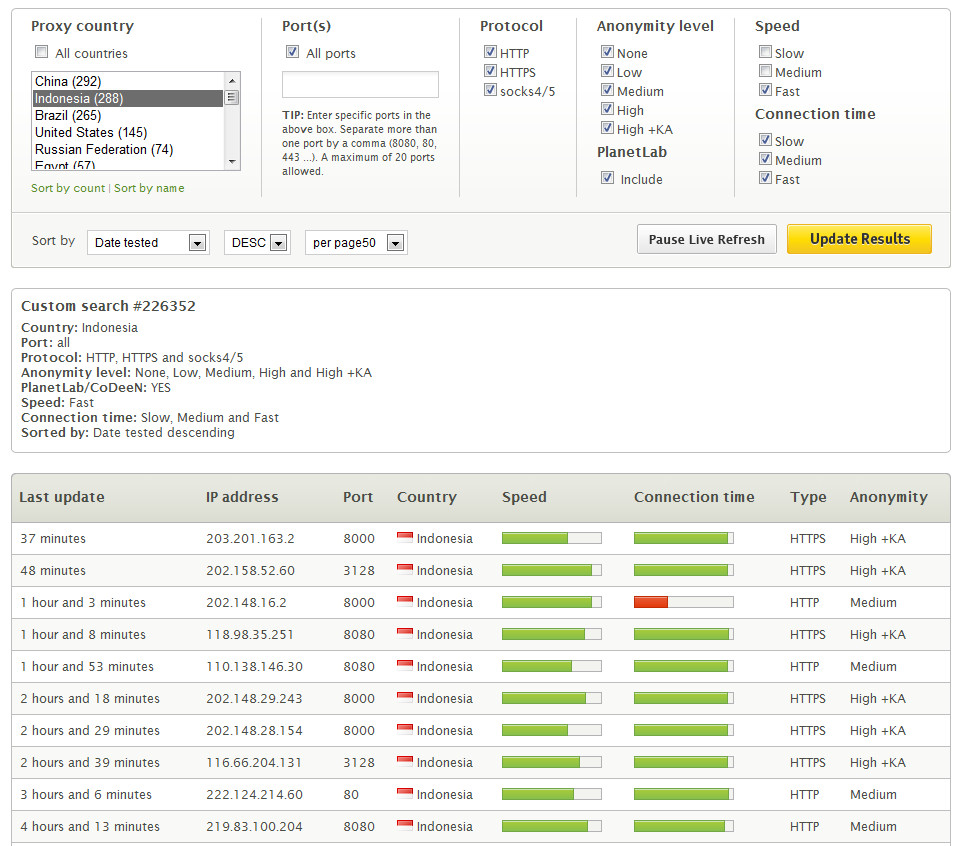
Task: Click the flag icon in 222.124.214.60 row
Action: 405,793
